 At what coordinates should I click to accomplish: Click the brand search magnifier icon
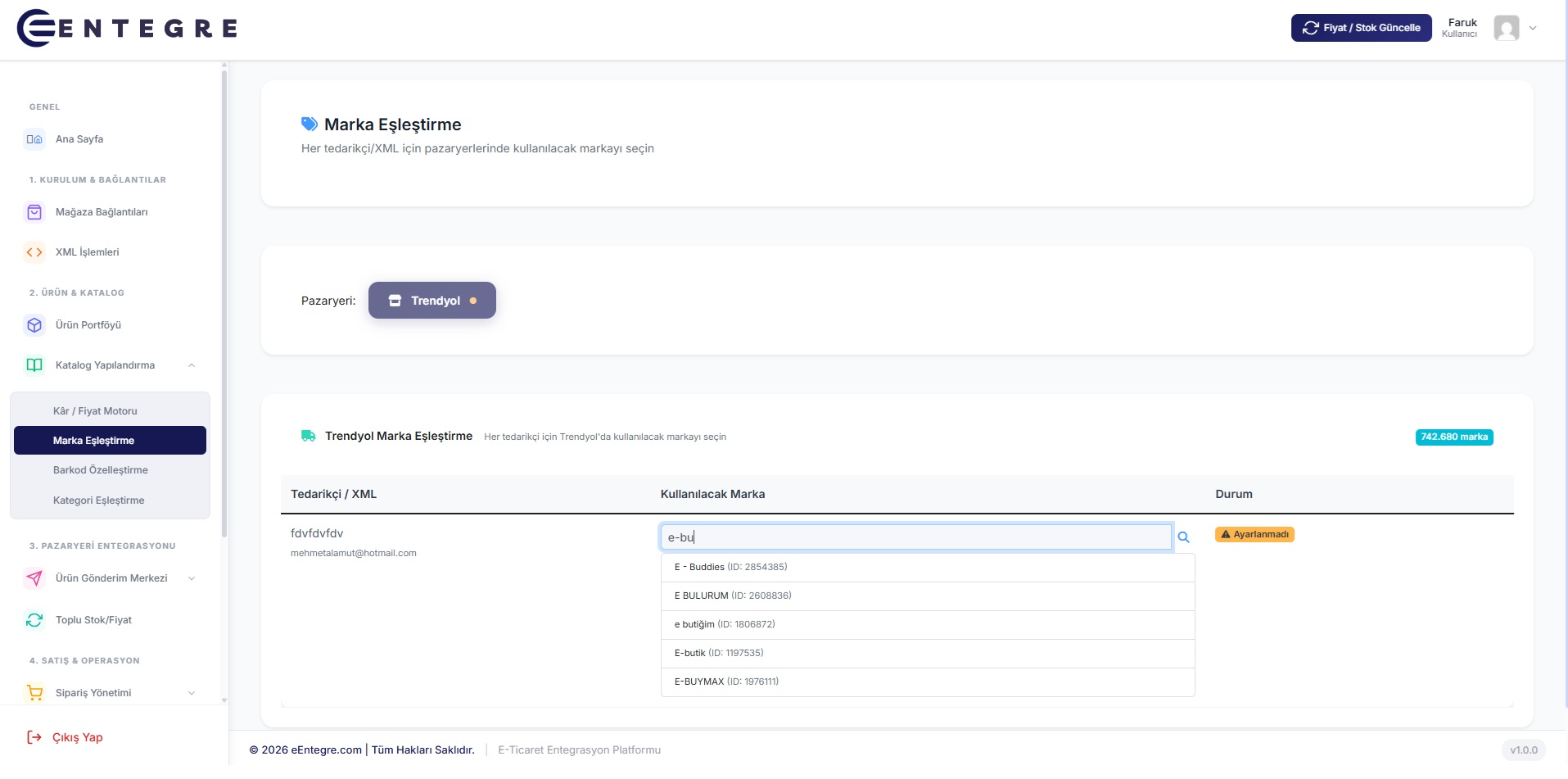[x=1183, y=537]
